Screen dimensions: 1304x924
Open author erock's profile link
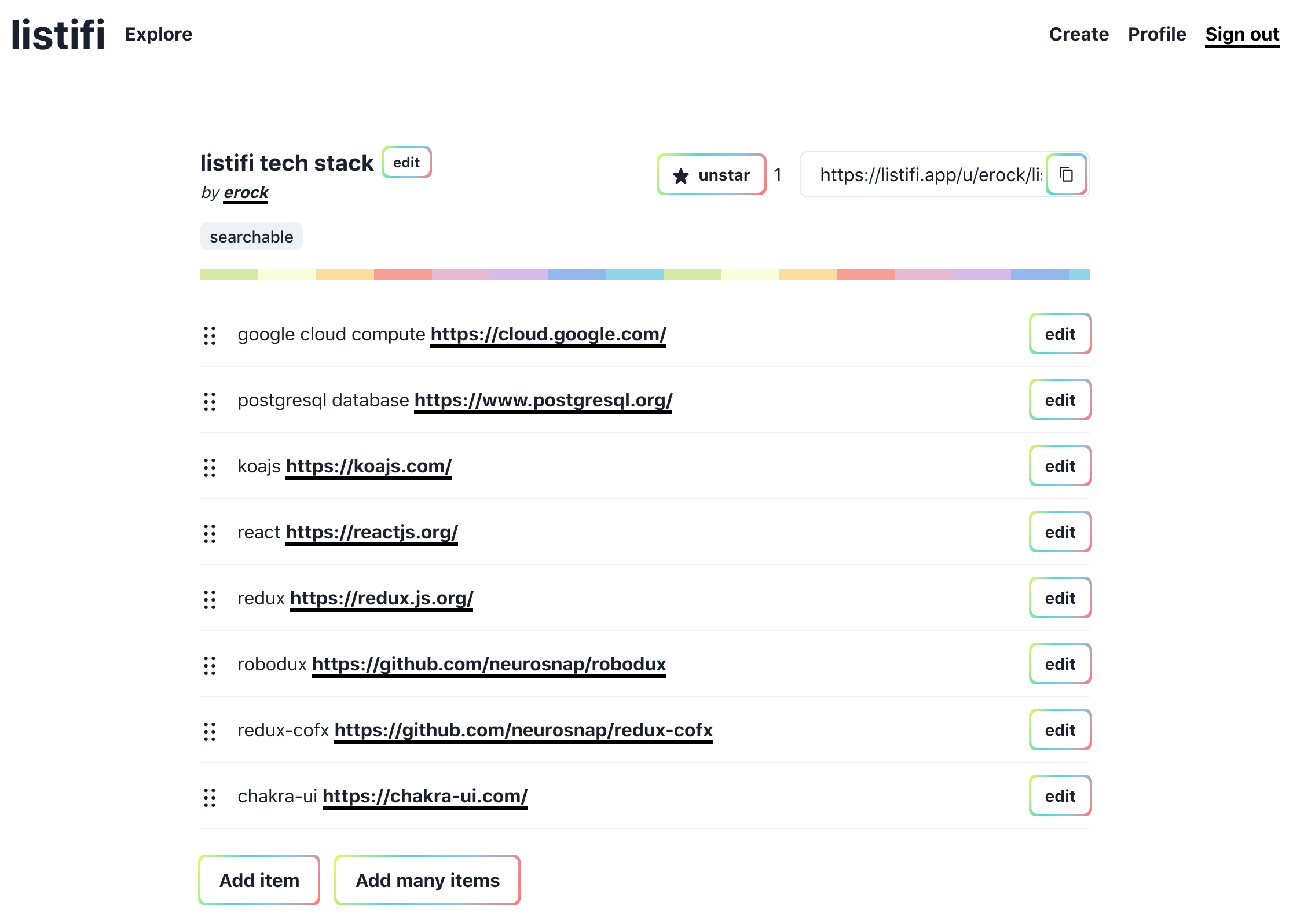tap(246, 193)
